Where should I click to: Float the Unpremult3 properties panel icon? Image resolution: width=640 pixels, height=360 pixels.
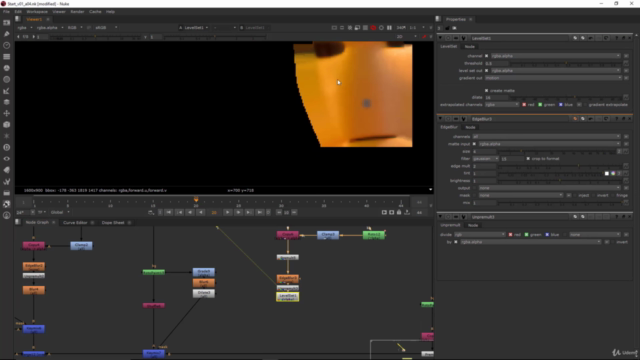[x=623, y=217]
